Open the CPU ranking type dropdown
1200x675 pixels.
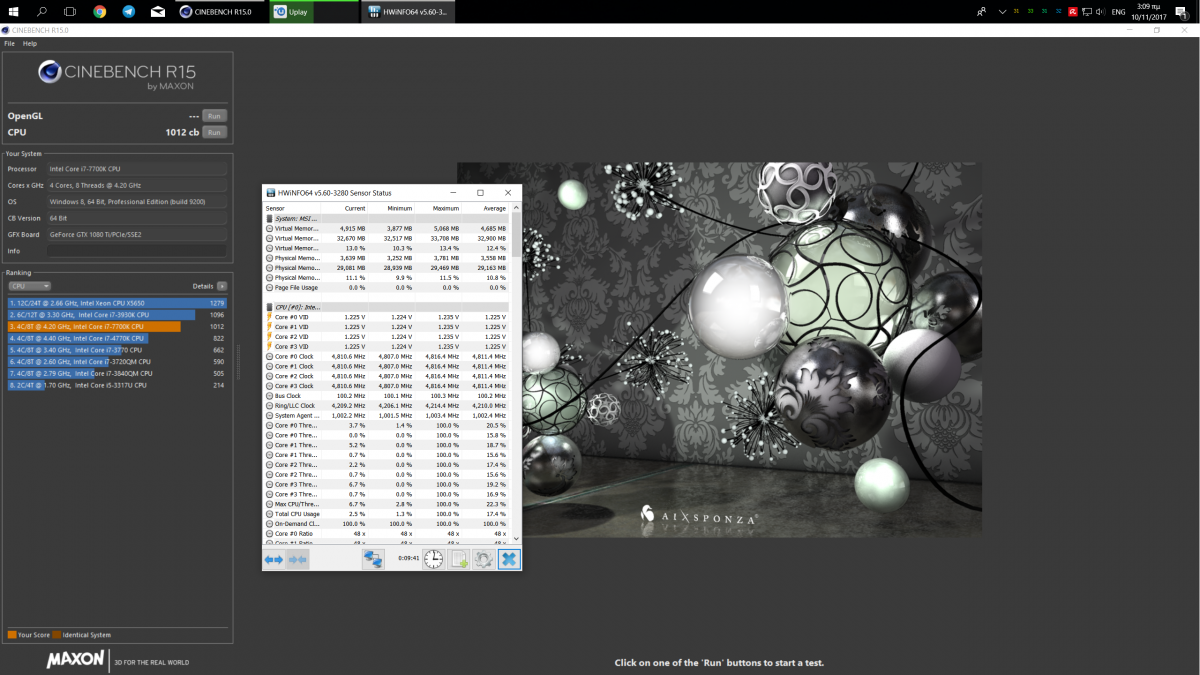click(29, 286)
